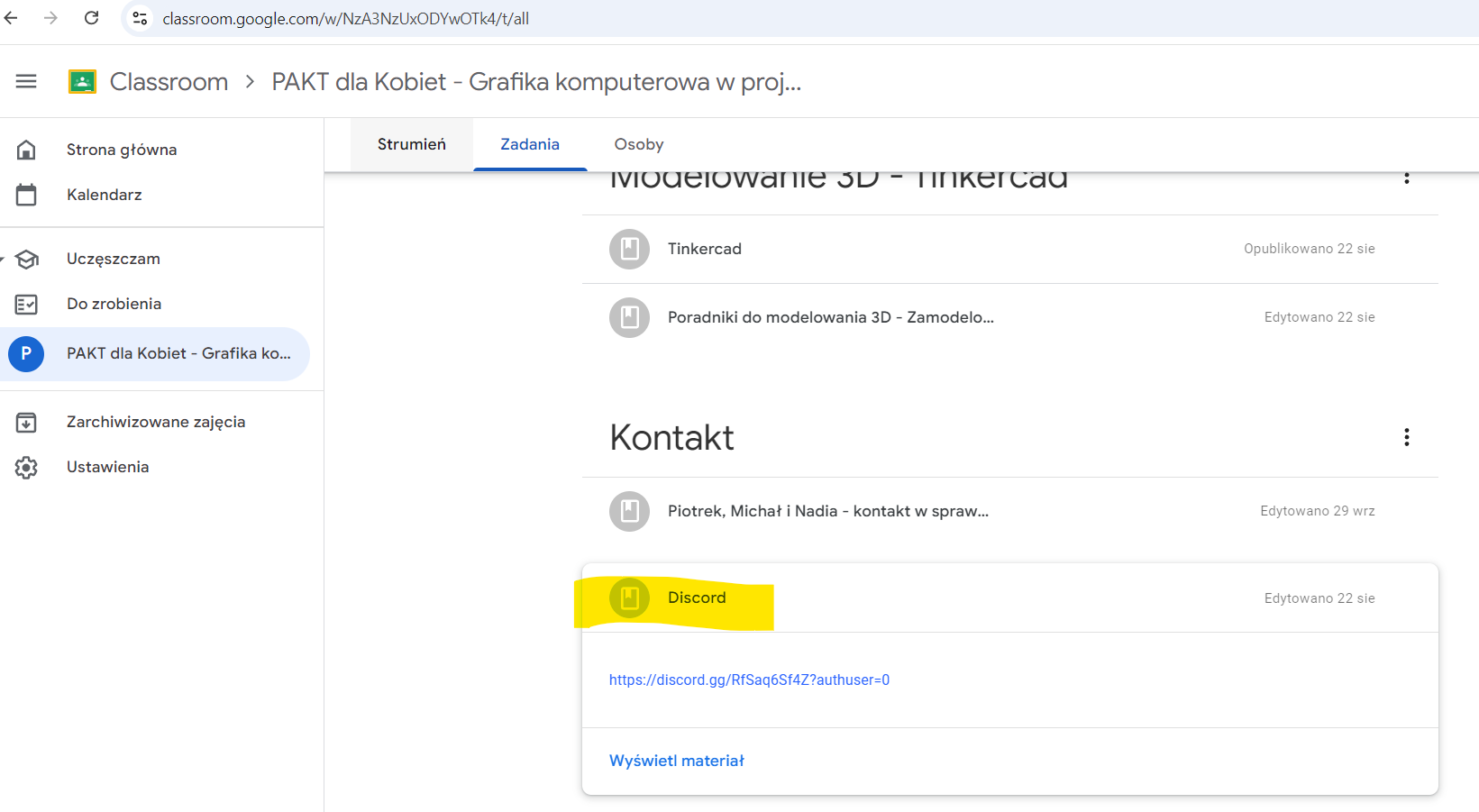Click the Do zrobienia checklist icon
1479x812 pixels.
[26, 305]
